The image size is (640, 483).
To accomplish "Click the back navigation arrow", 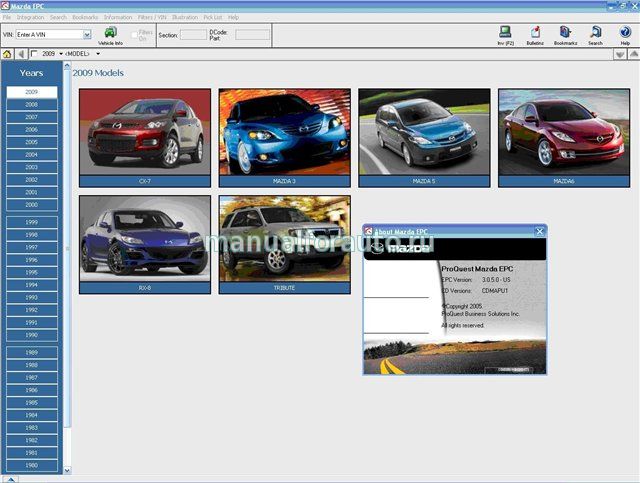I will coord(21,54).
